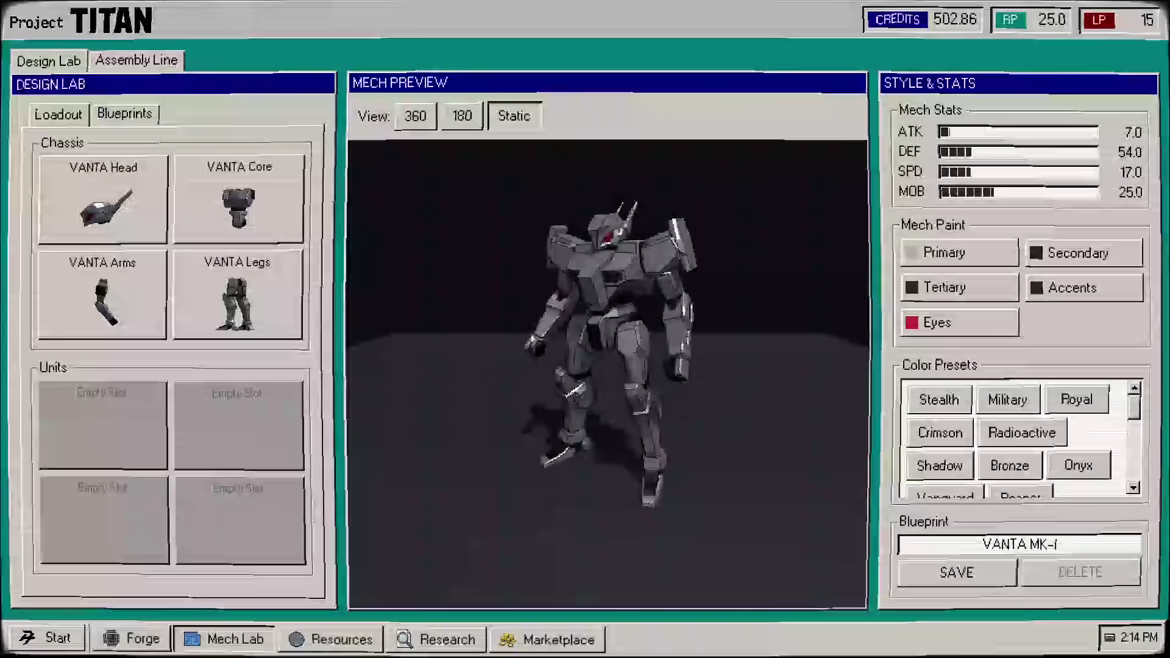1170x658 pixels.
Task: Click the DEF stat bar
Action: pyautogui.click(x=1019, y=152)
